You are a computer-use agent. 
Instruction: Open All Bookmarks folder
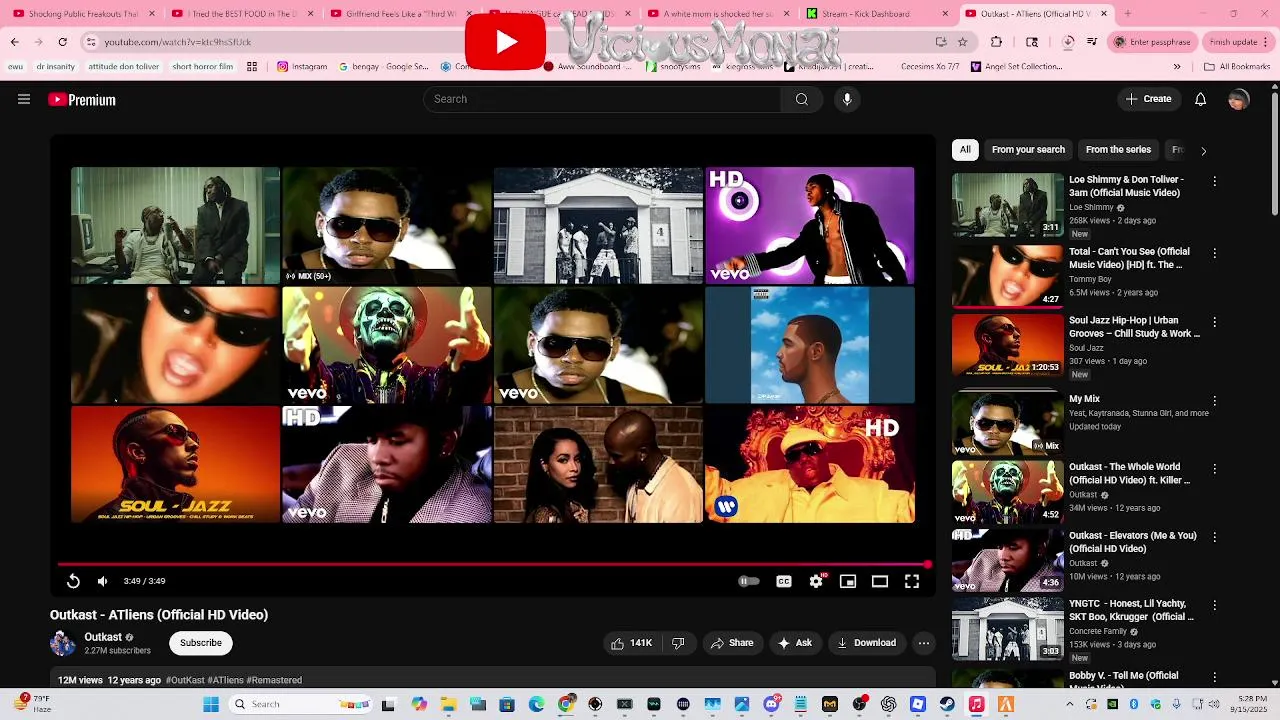tap(1237, 67)
